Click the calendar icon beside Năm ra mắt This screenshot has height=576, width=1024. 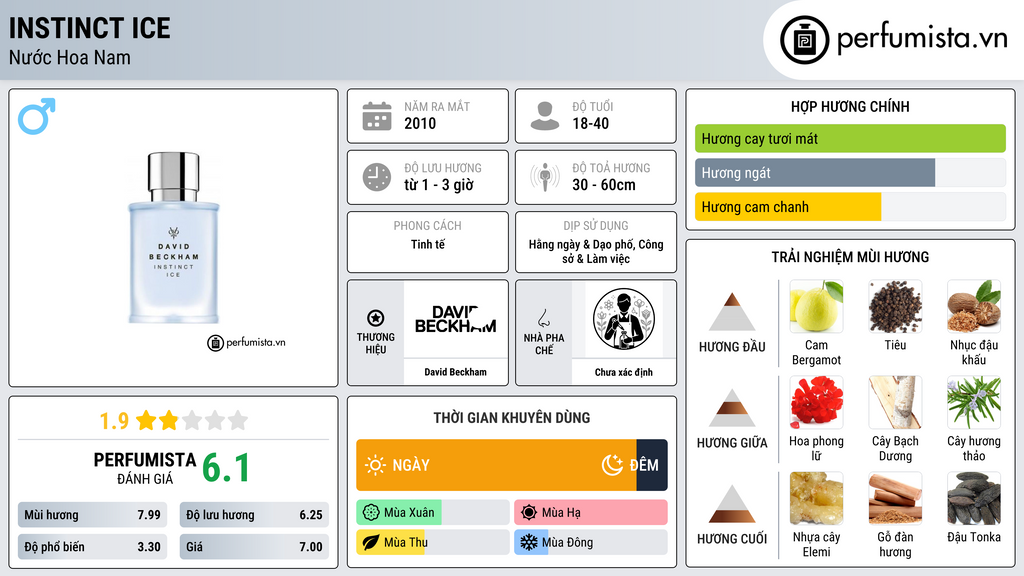(x=377, y=116)
